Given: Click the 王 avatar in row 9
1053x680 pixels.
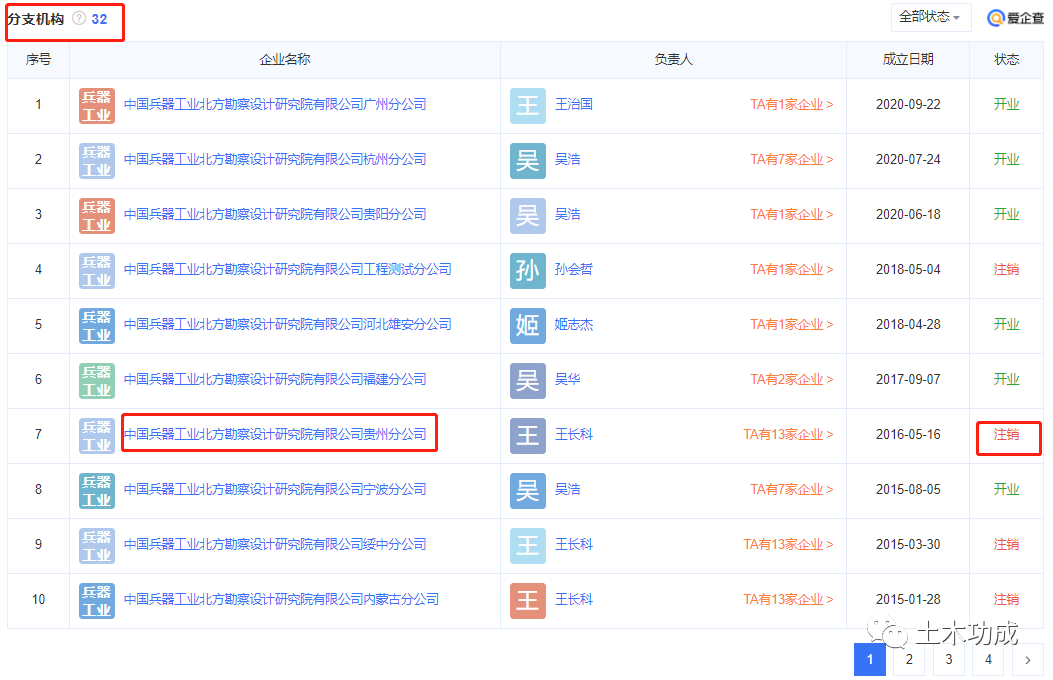Looking at the screenshot, I should coord(527,546).
